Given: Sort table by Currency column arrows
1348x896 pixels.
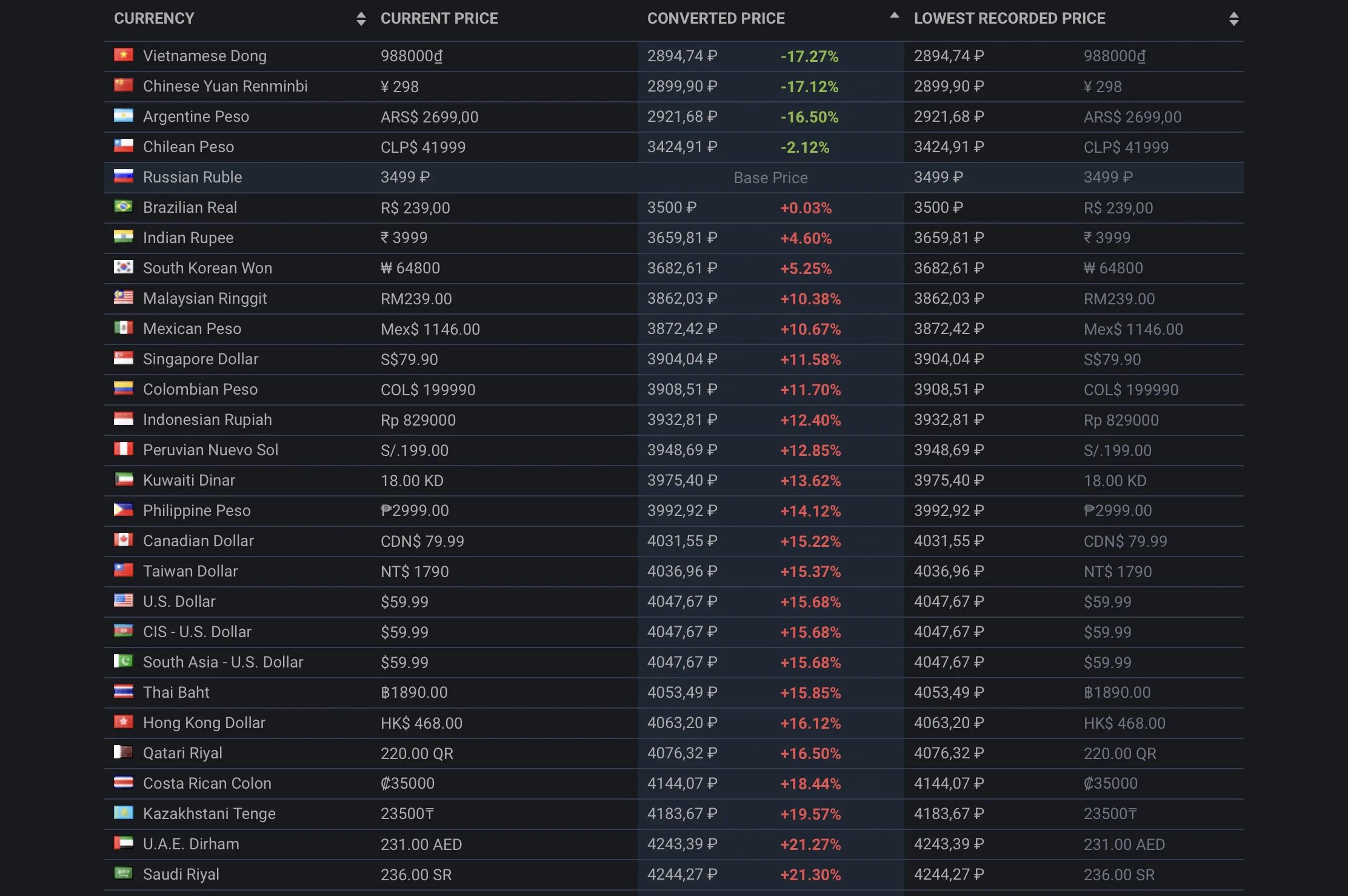Looking at the screenshot, I should [361, 19].
